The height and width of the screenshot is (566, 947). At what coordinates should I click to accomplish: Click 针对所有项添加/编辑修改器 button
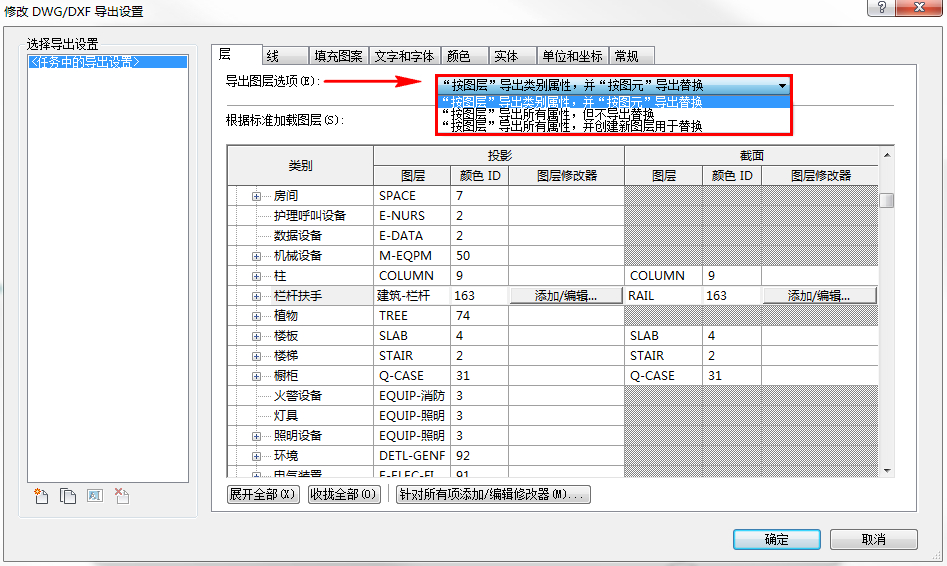[x=493, y=494]
